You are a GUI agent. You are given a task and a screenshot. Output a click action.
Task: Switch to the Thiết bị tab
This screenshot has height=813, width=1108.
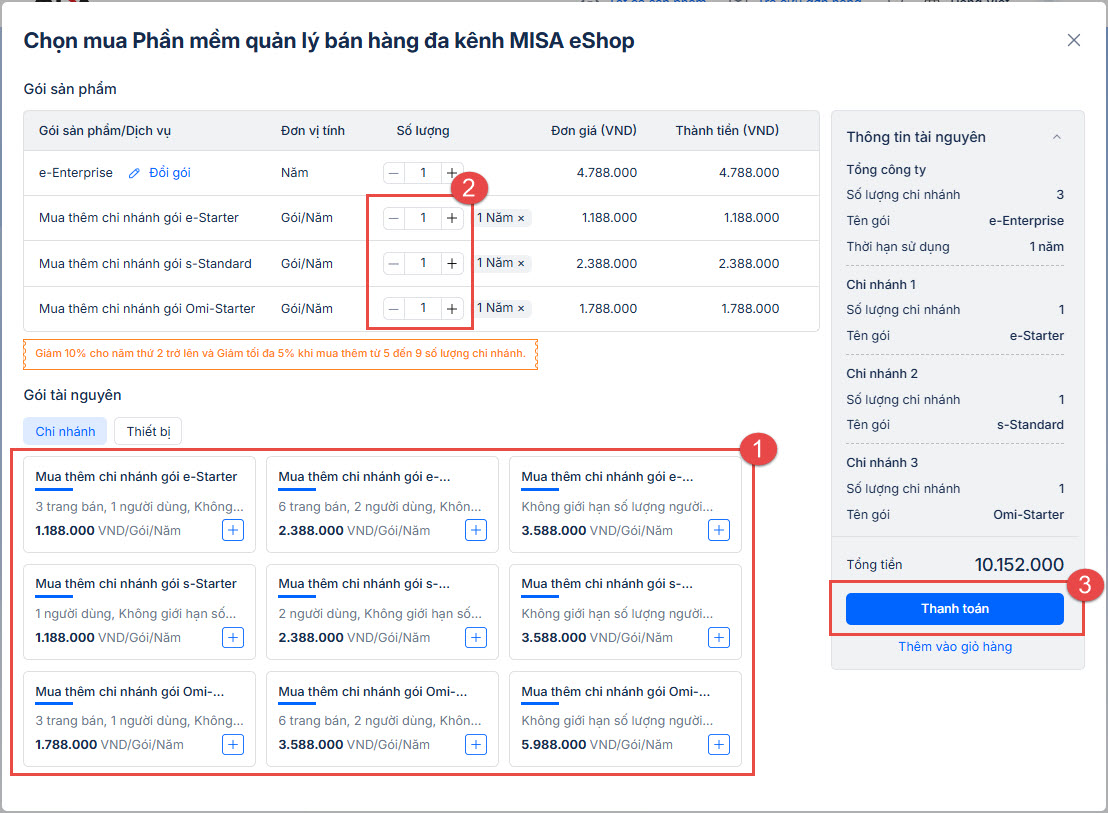click(148, 432)
